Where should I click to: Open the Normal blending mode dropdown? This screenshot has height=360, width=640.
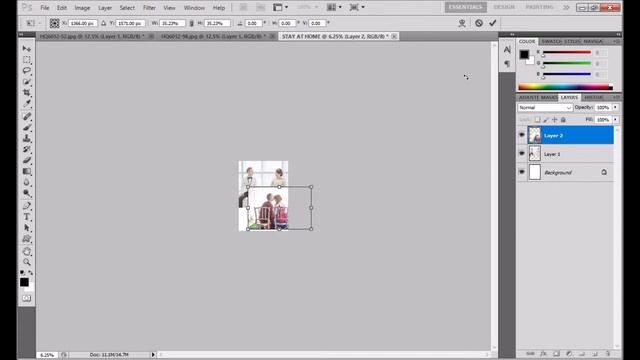[x=545, y=107]
